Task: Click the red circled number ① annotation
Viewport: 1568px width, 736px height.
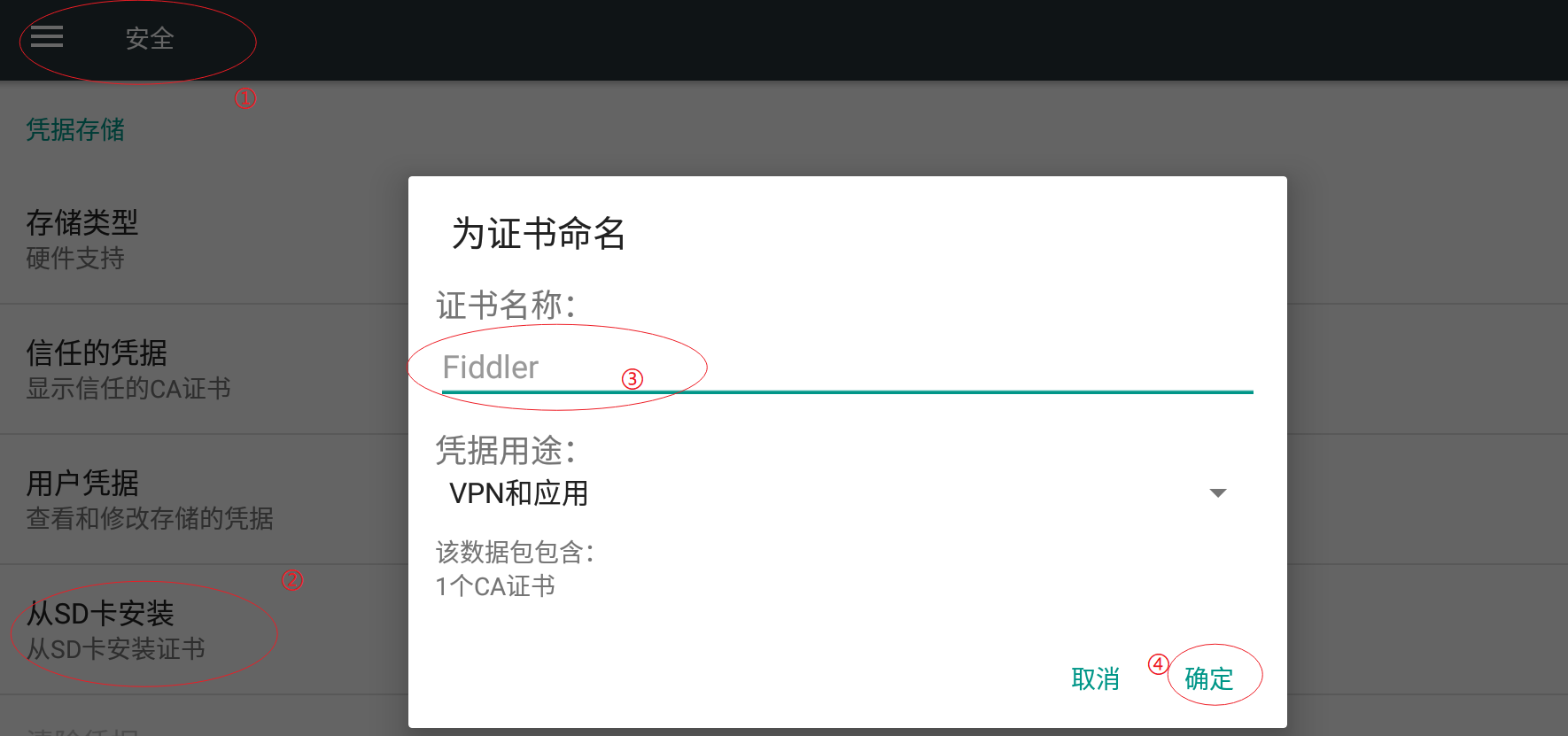Action: click(x=245, y=98)
